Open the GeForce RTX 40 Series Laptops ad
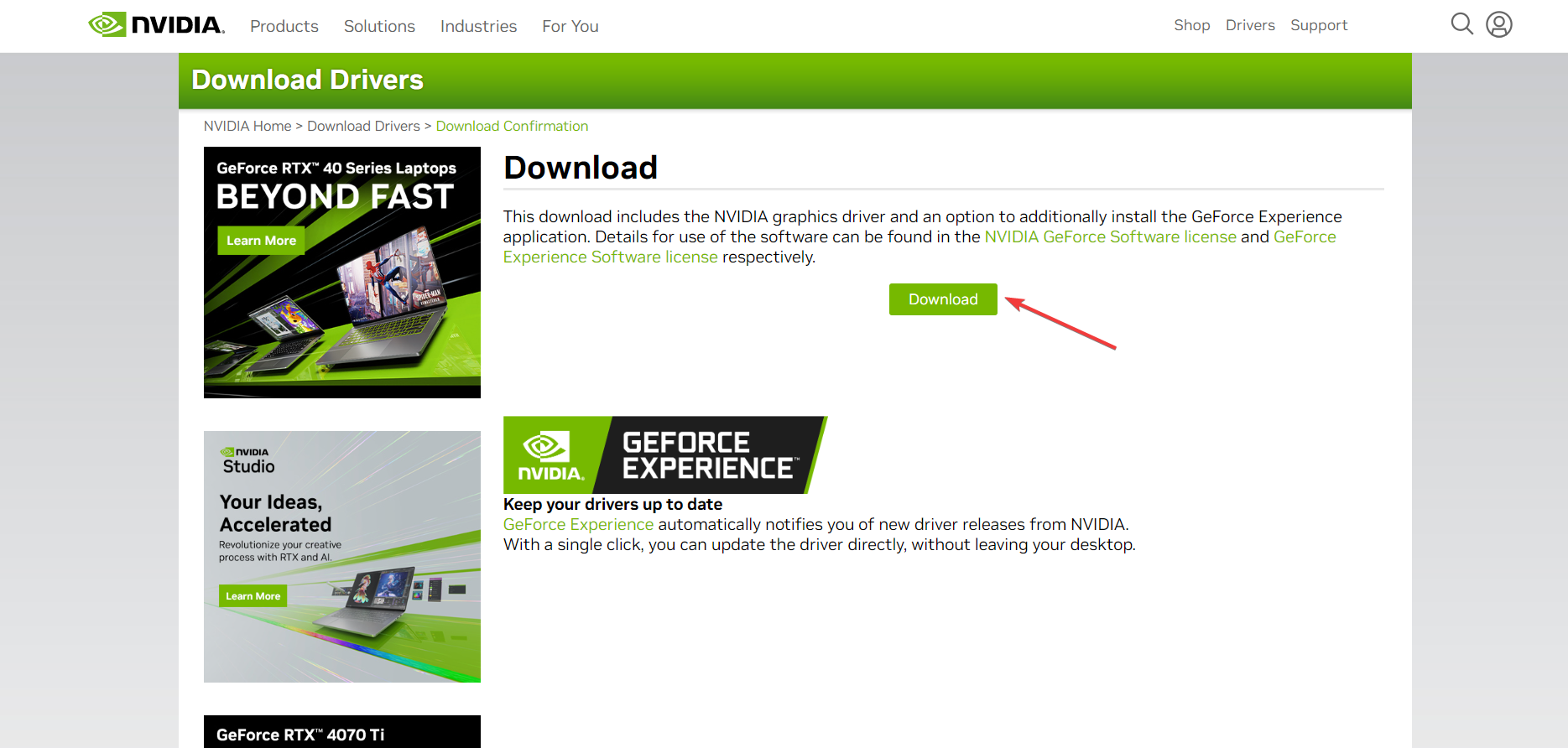The width and height of the screenshot is (1568, 748). coord(342,273)
